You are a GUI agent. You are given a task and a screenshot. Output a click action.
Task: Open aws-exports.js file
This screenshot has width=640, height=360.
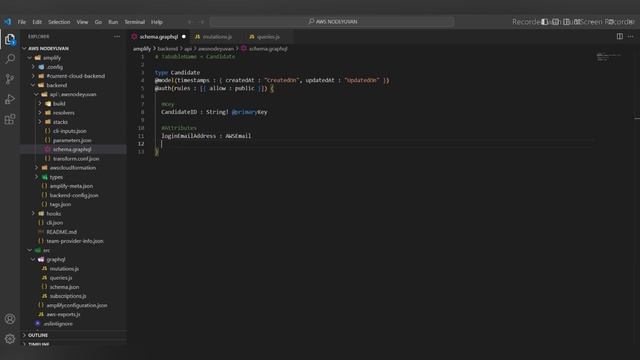click(63, 314)
